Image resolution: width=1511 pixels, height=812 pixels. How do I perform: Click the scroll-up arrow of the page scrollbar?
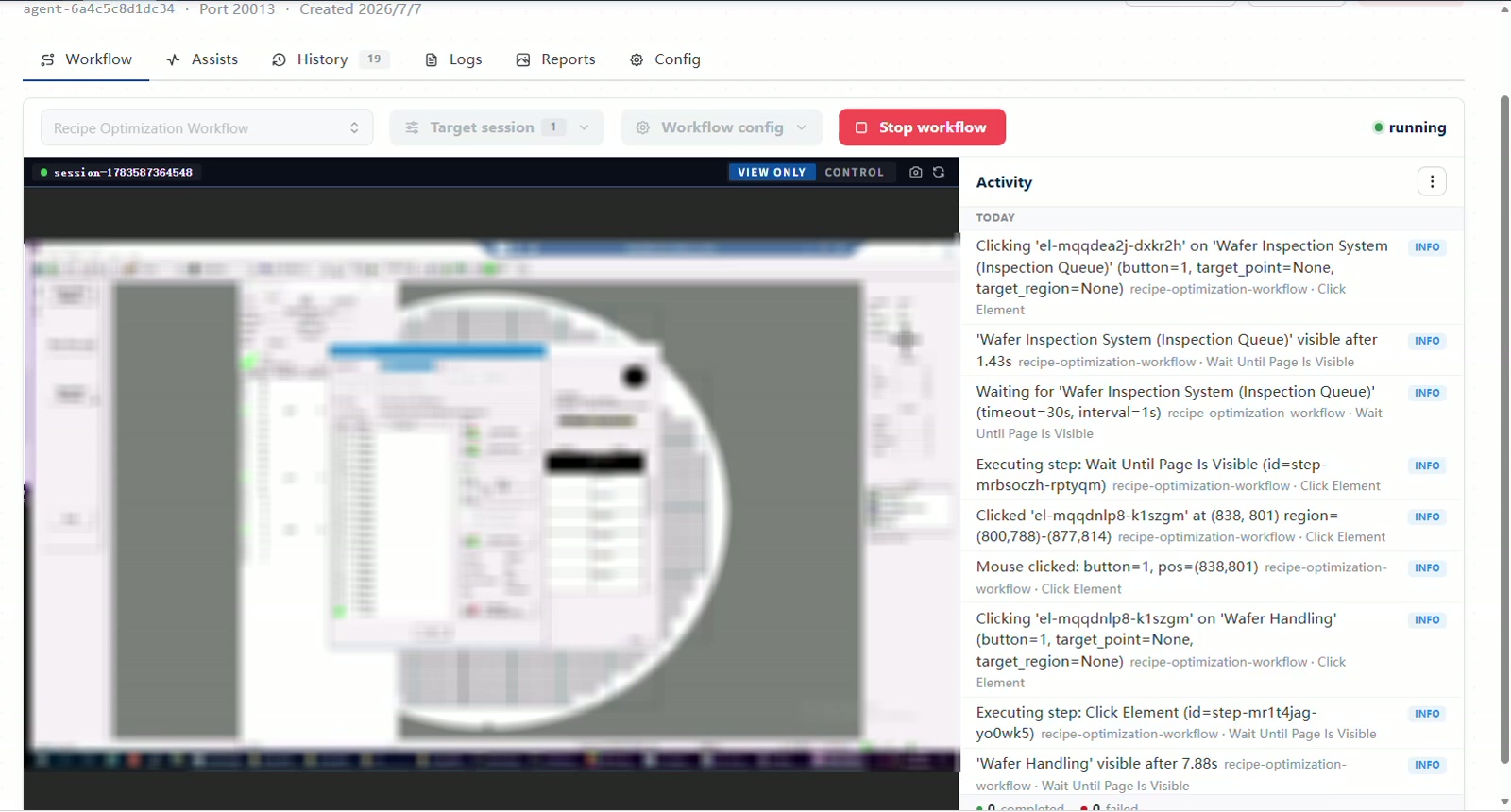pos(1504,8)
